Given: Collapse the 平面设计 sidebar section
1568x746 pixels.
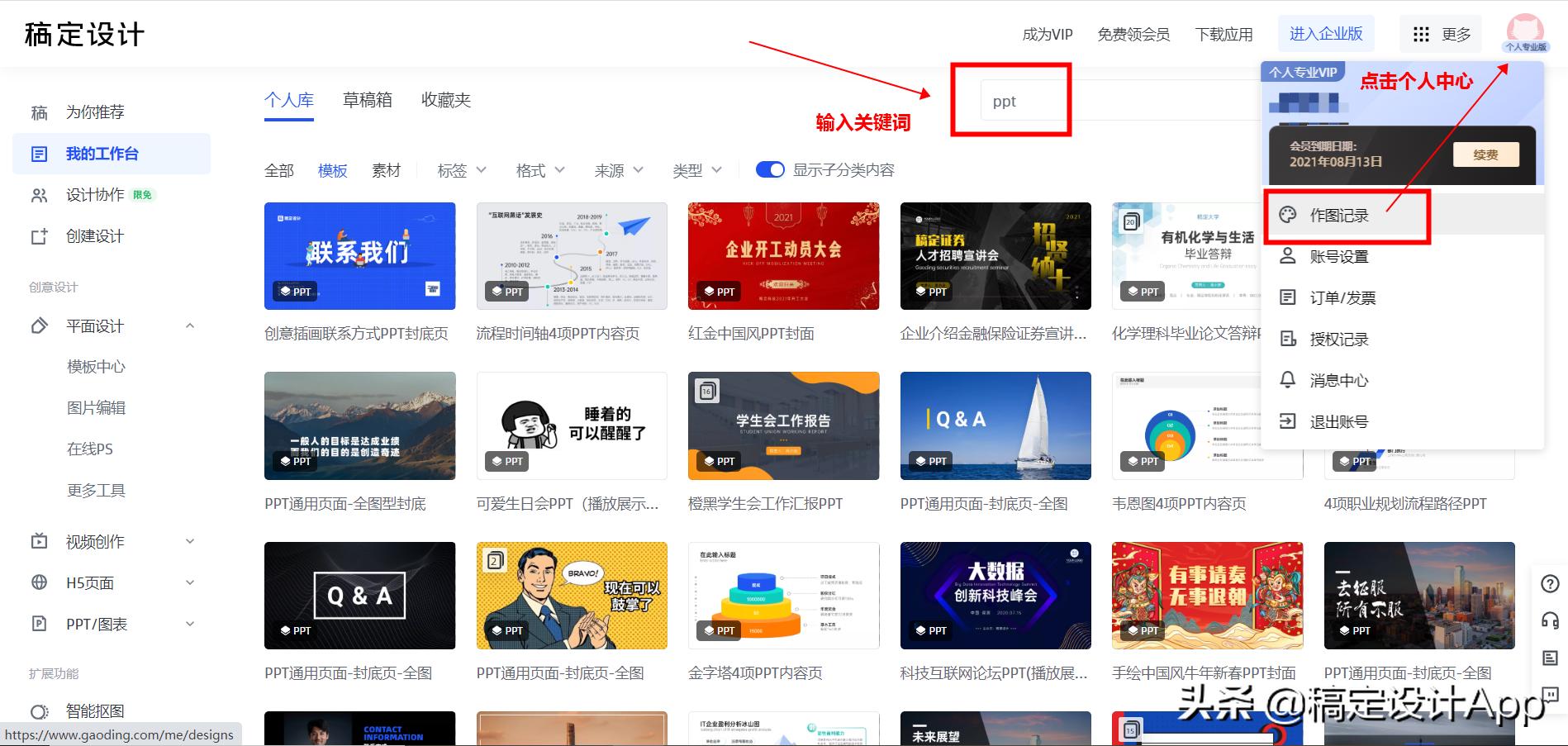Looking at the screenshot, I should pyautogui.click(x=190, y=325).
